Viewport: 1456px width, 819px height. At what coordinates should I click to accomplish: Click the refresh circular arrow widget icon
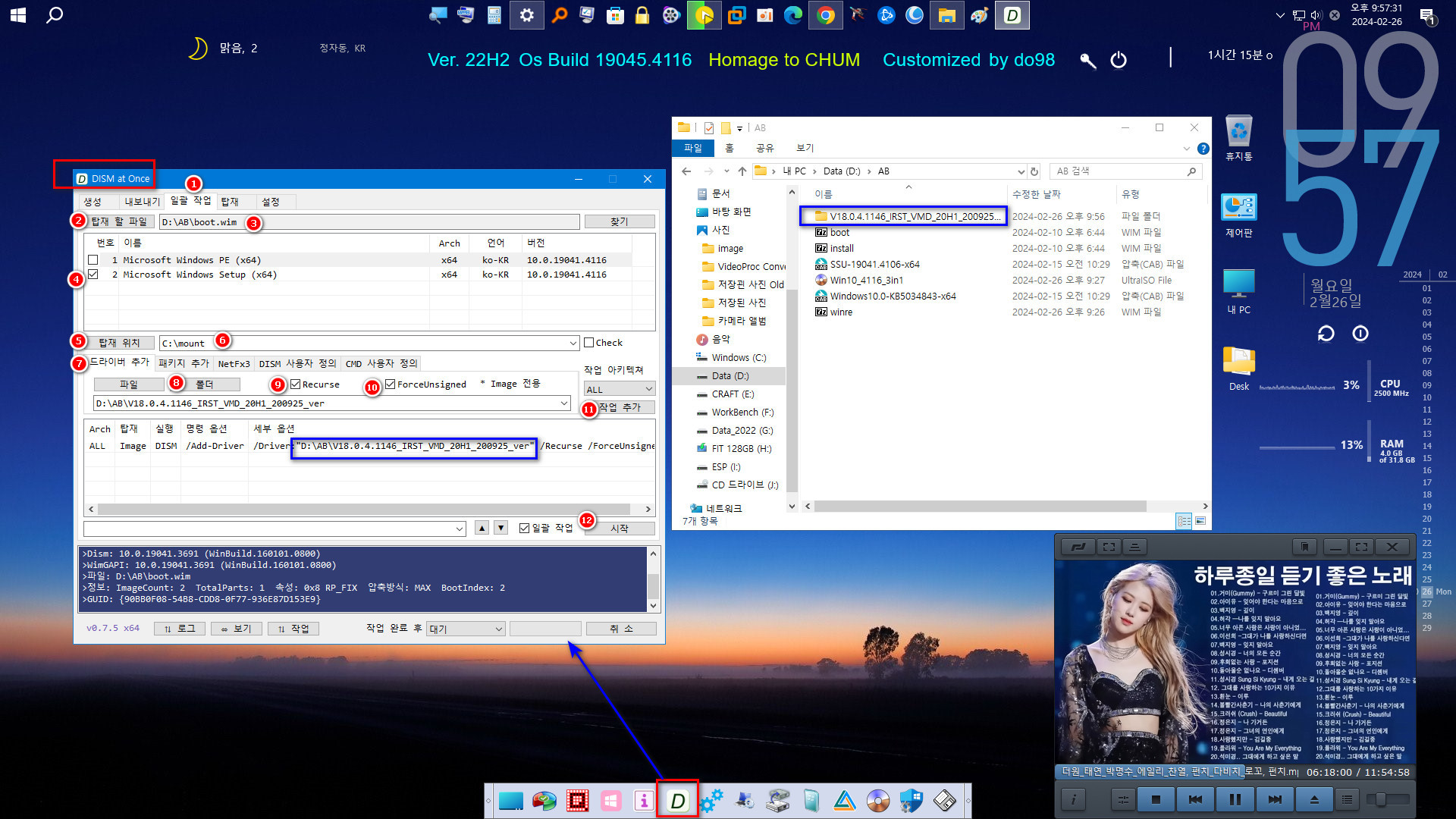[1326, 334]
